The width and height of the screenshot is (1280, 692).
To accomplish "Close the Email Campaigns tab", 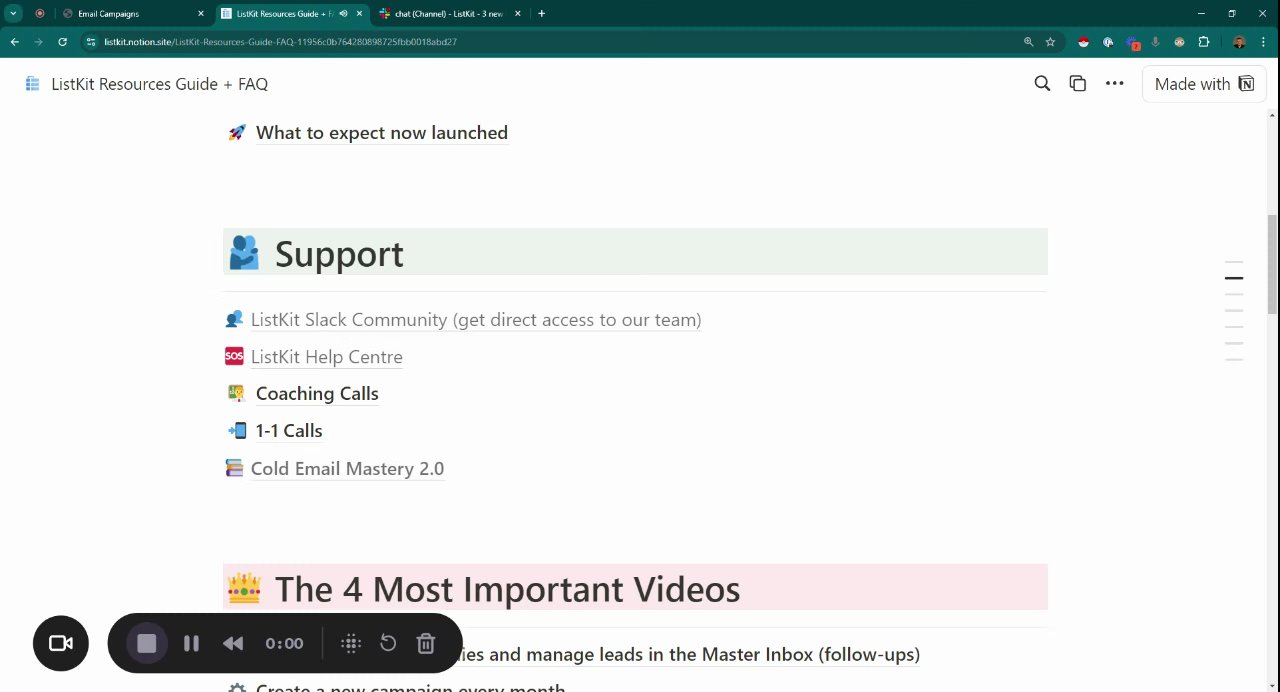I will click(200, 14).
